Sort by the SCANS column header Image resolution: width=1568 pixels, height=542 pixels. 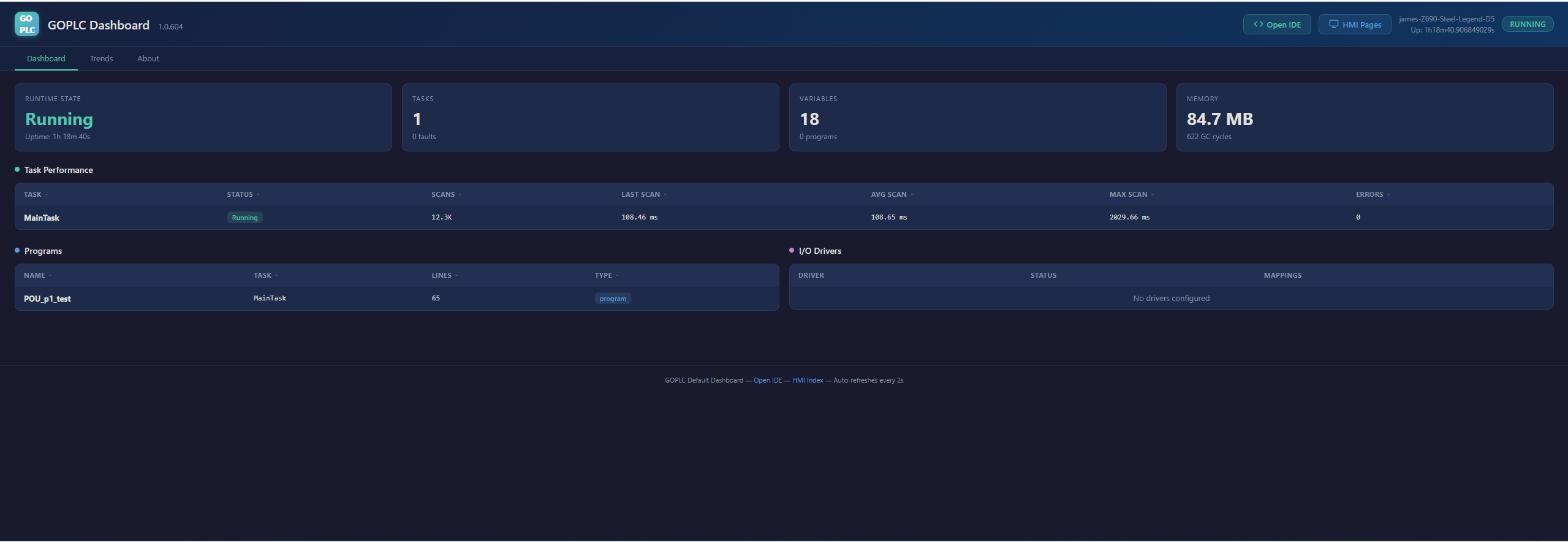[444, 194]
